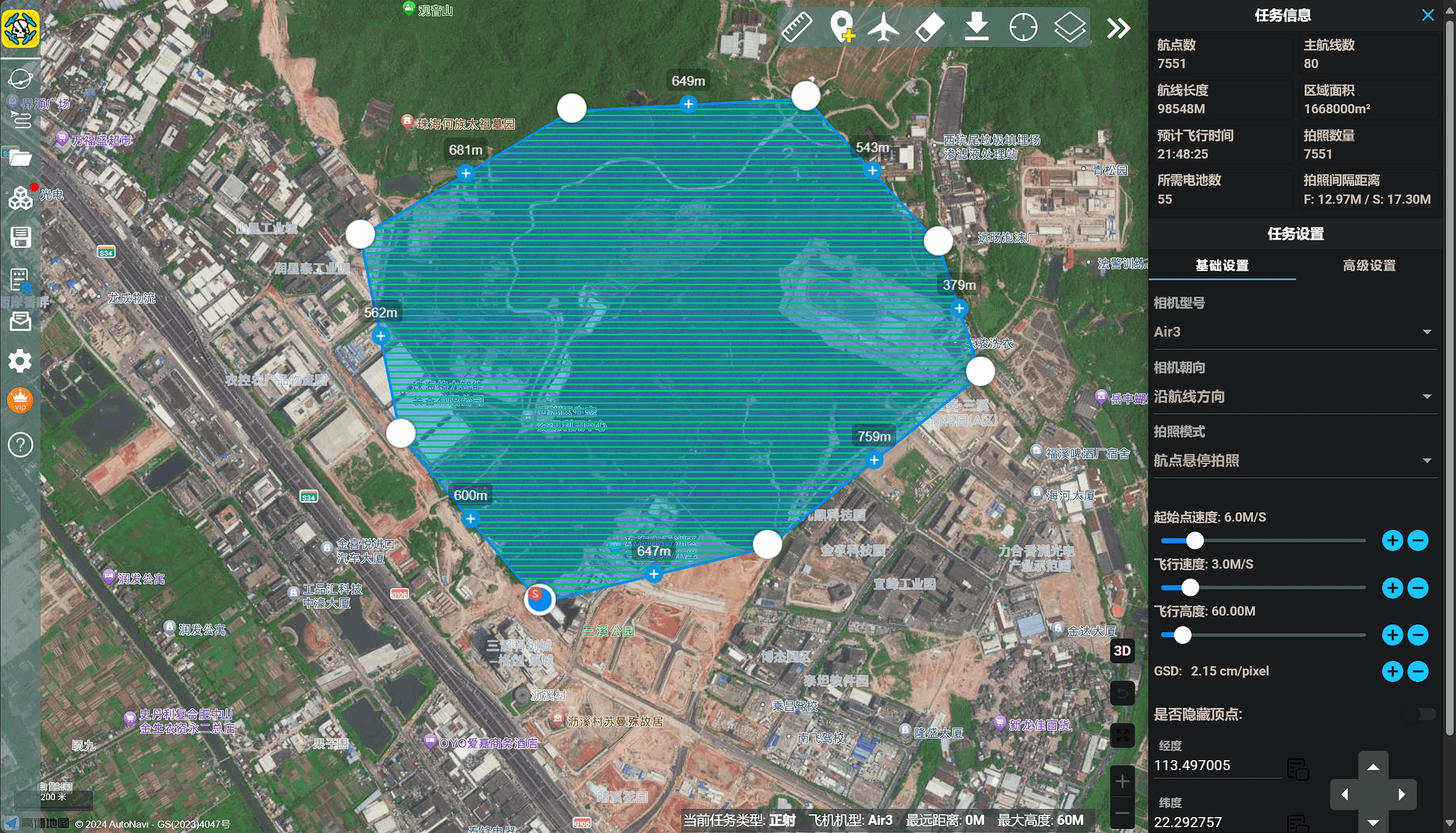Click the undo arrow button on map
The width and height of the screenshot is (1456, 833).
[x=1122, y=693]
